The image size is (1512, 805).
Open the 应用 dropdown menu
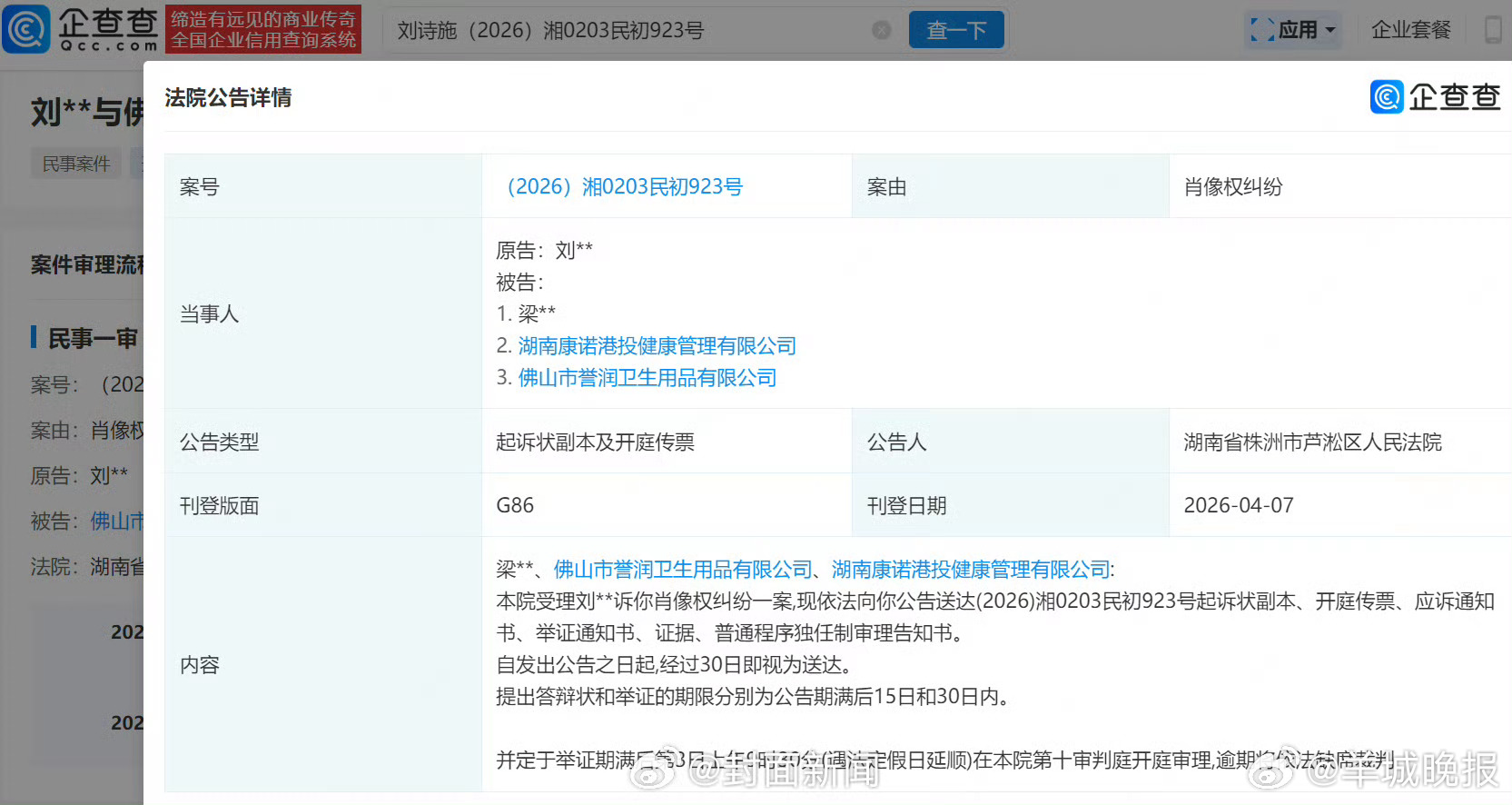(1293, 30)
